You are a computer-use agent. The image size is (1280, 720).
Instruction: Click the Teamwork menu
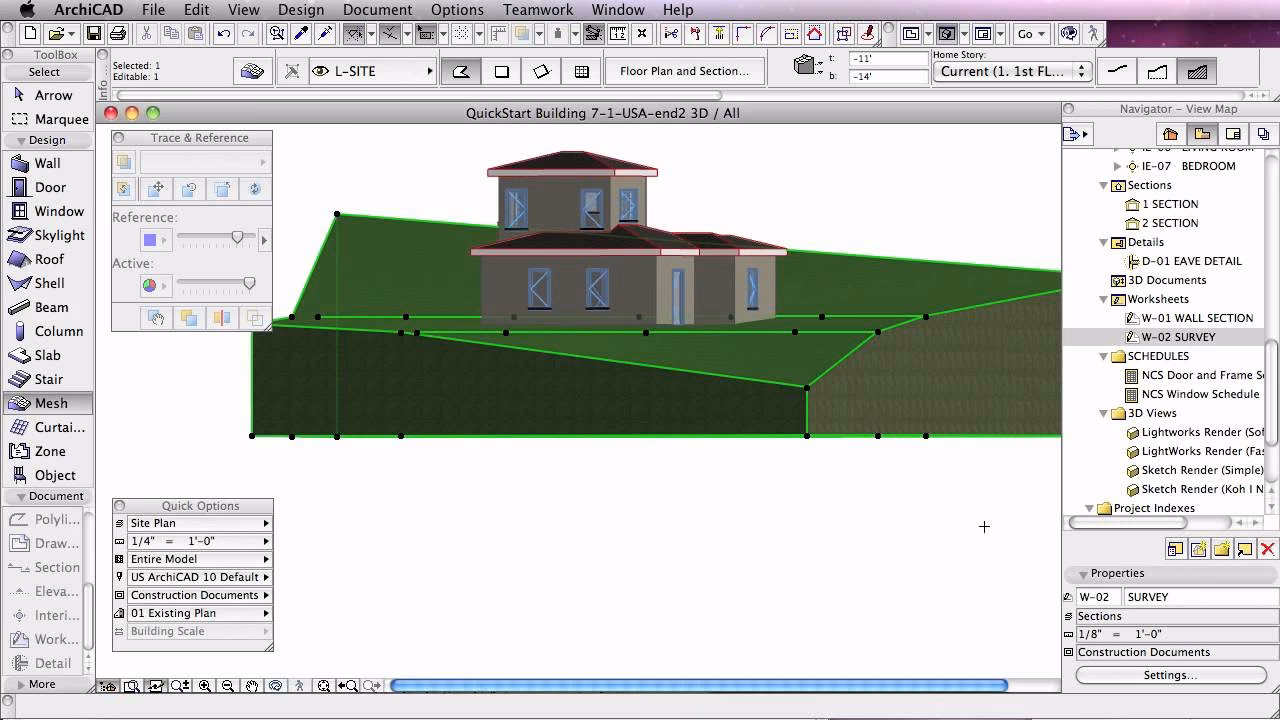pos(537,10)
